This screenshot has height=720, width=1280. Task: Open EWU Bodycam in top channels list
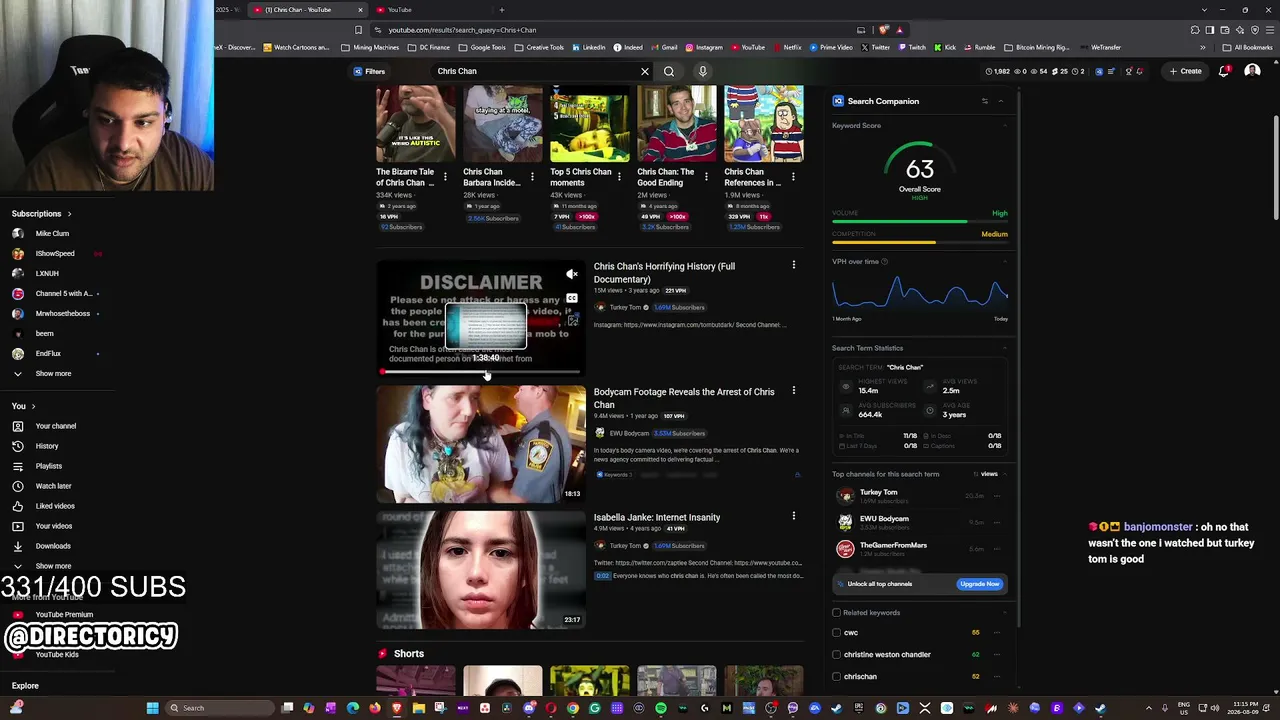click(884, 520)
